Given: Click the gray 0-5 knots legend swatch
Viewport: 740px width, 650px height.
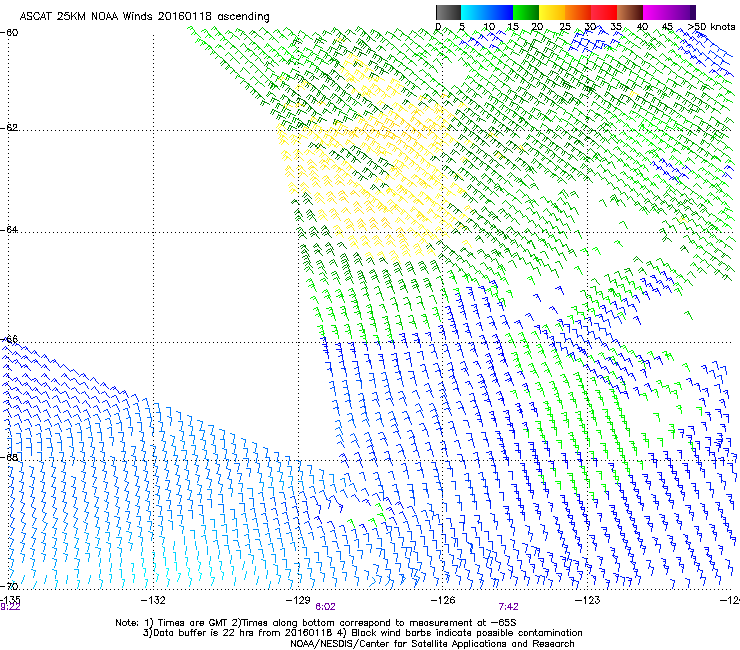Looking at the screenshot, I should pyautogui.click(x=448, y=12).
